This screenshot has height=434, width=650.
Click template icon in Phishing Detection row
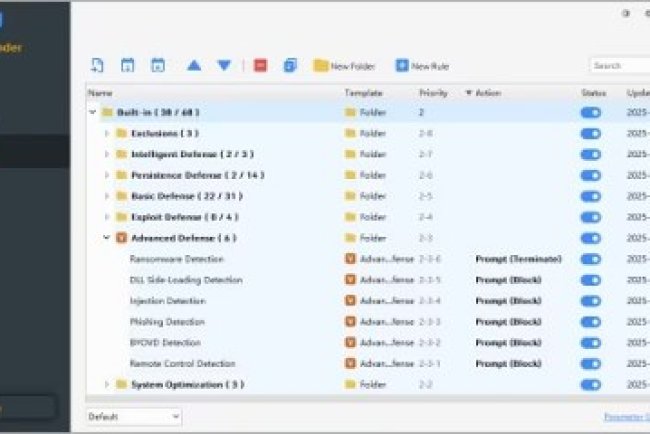point(350,322)
